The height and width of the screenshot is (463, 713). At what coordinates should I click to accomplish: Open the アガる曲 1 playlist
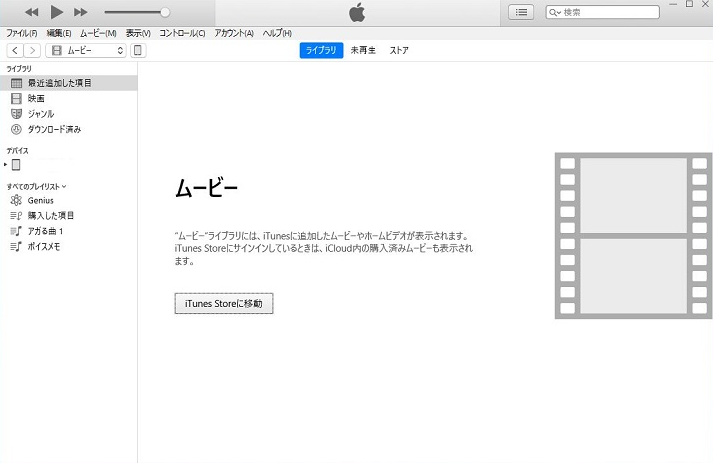coord(68,232)
